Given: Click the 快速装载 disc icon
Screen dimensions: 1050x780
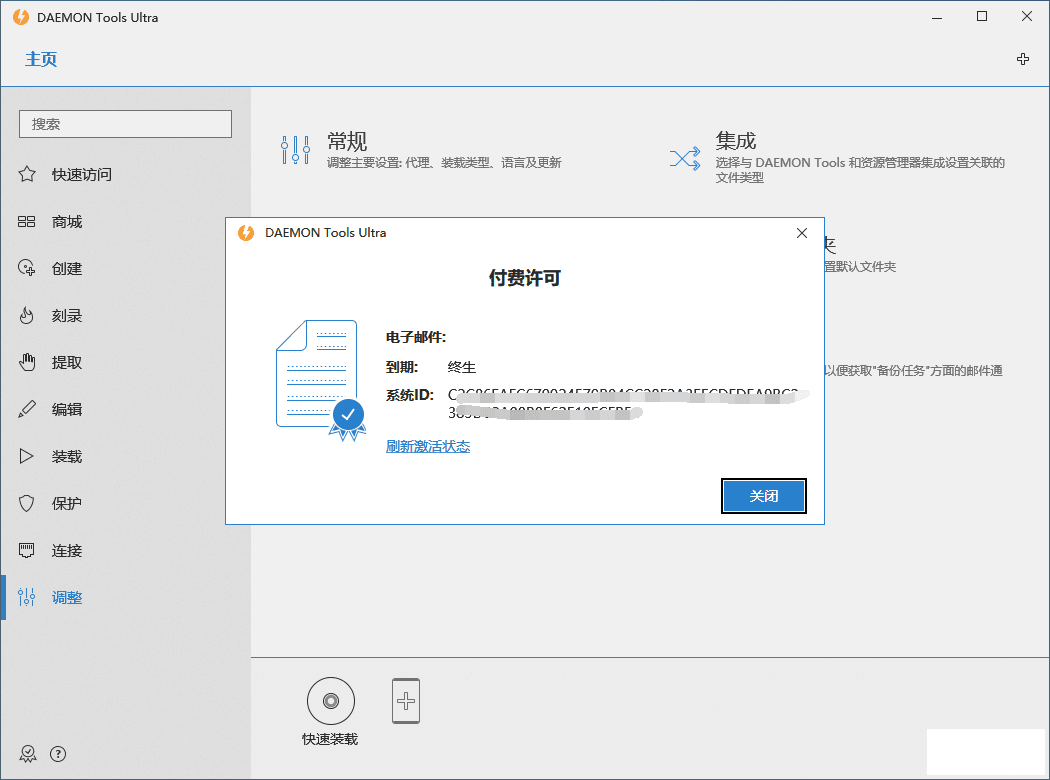Looking at the screenshot, I should pyautogui.click(x=331, y=701).
